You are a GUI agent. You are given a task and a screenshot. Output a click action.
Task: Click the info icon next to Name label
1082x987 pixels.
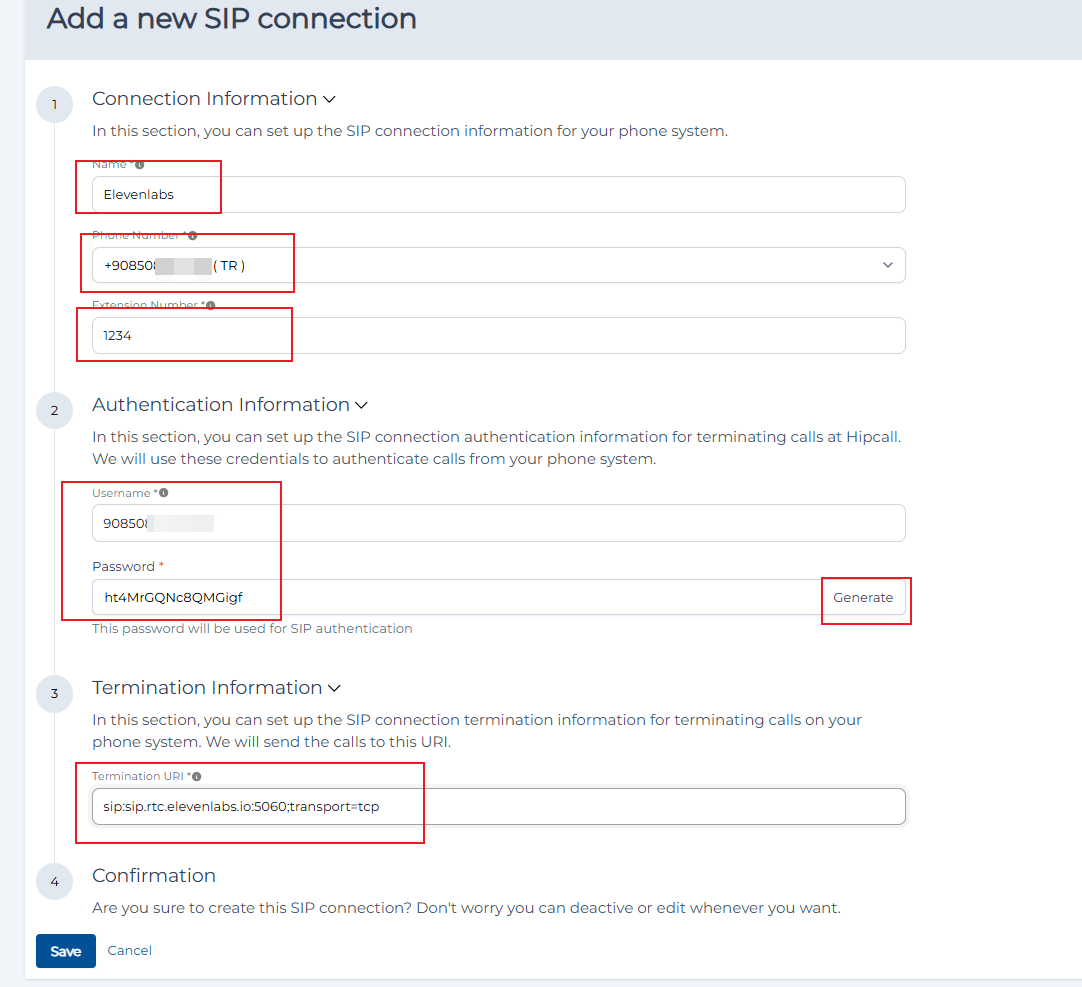coord(139,165)
